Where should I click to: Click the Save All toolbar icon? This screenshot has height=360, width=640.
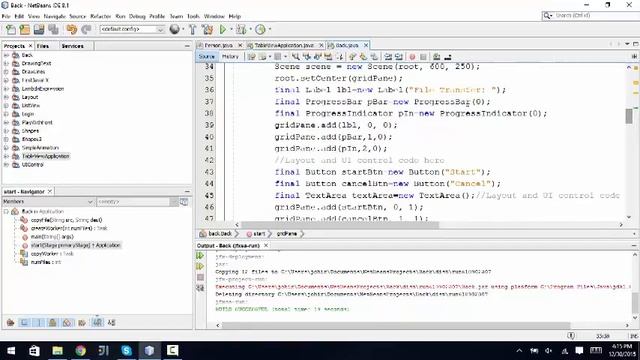53,29
